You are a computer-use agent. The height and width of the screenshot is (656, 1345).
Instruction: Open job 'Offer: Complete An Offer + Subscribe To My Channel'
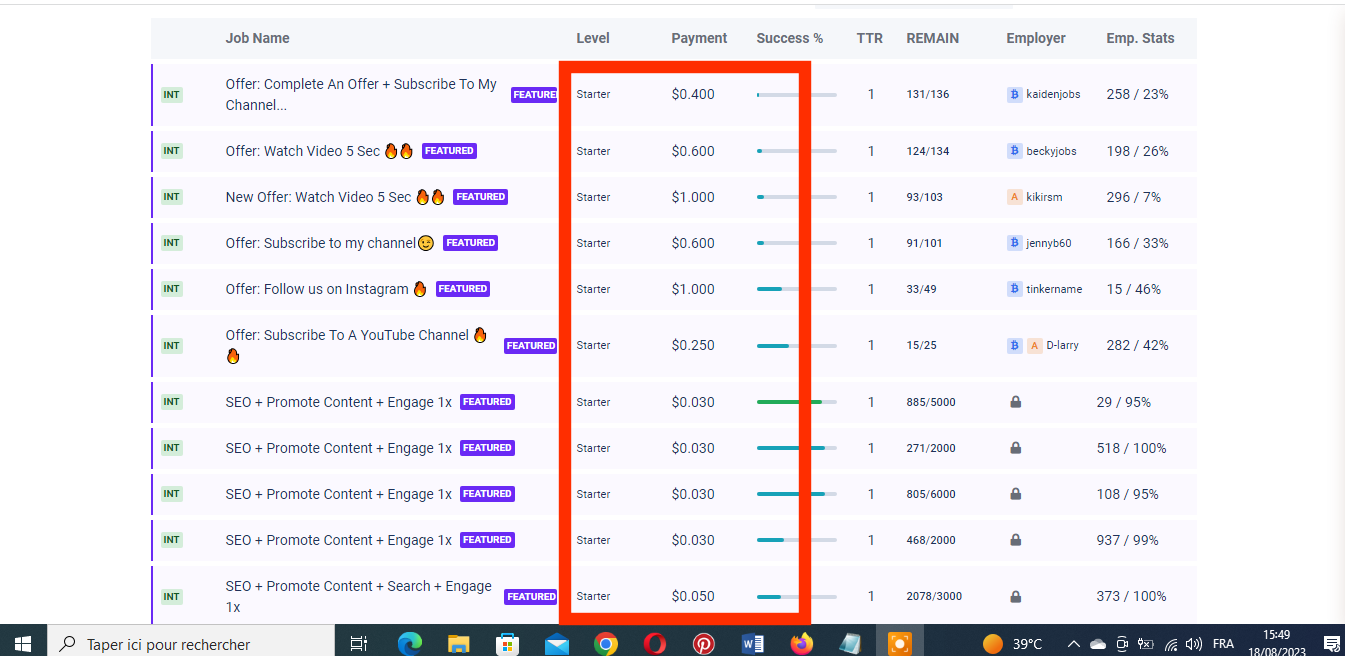pyautogui.click(x=361, y=94)
